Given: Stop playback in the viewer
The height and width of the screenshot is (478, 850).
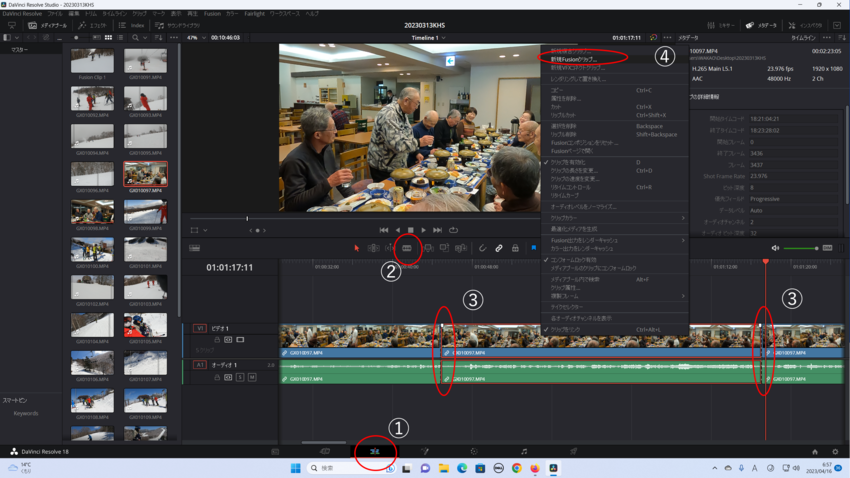Looking at the screenshot, I should click(x=411, y=230).
